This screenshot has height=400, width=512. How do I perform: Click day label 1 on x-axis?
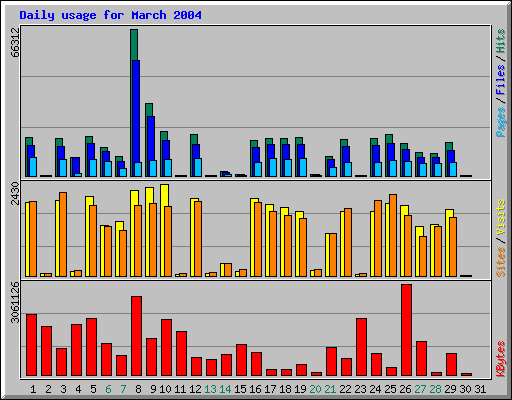33,389
